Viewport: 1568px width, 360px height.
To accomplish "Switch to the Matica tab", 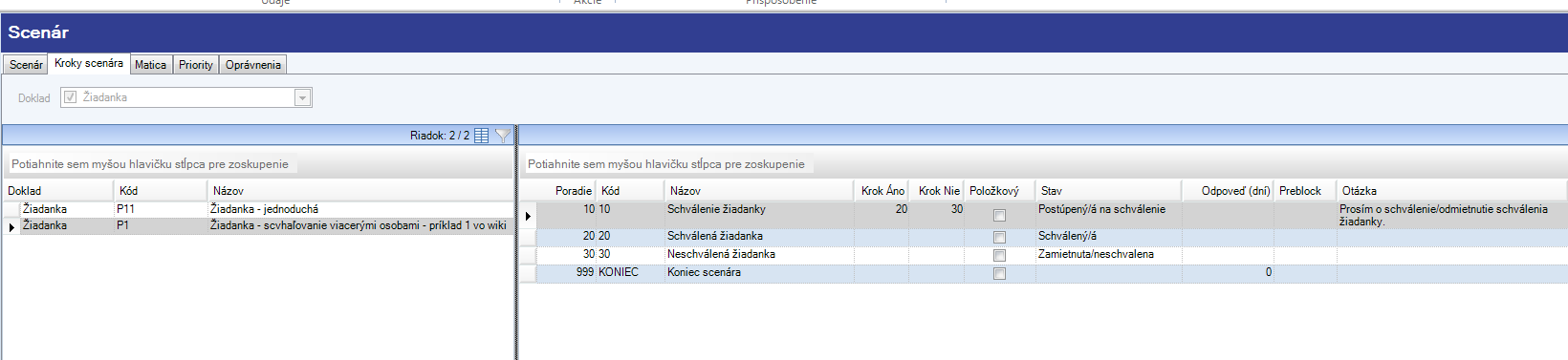I will pyautogui.click(x=150, y=65).
